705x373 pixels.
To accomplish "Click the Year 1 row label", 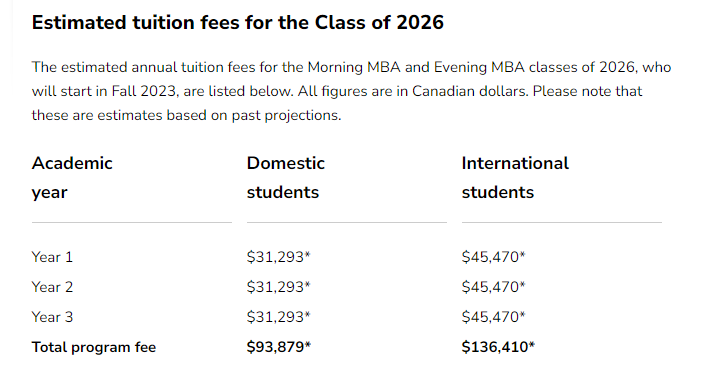I will pos(52,257).
